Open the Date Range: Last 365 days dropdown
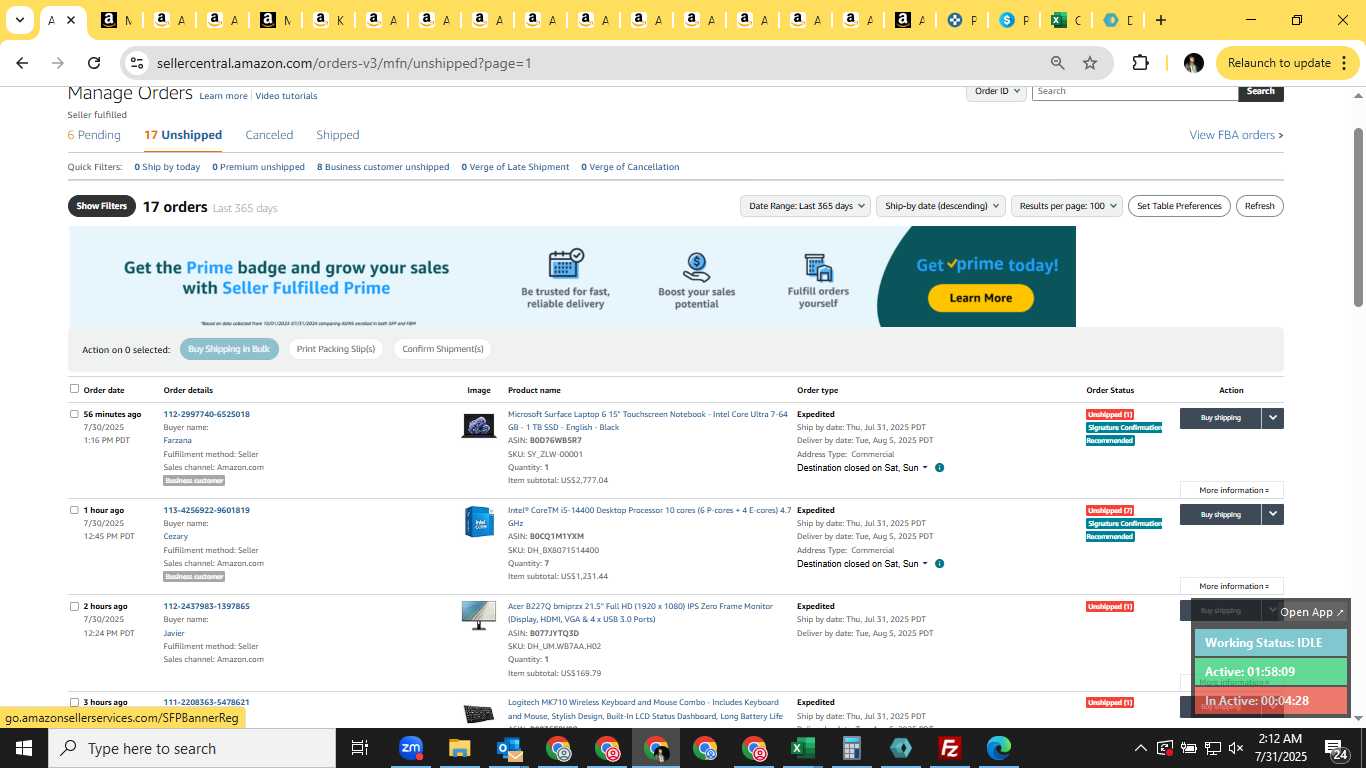The image size is (1366, 768). point(805,206)
